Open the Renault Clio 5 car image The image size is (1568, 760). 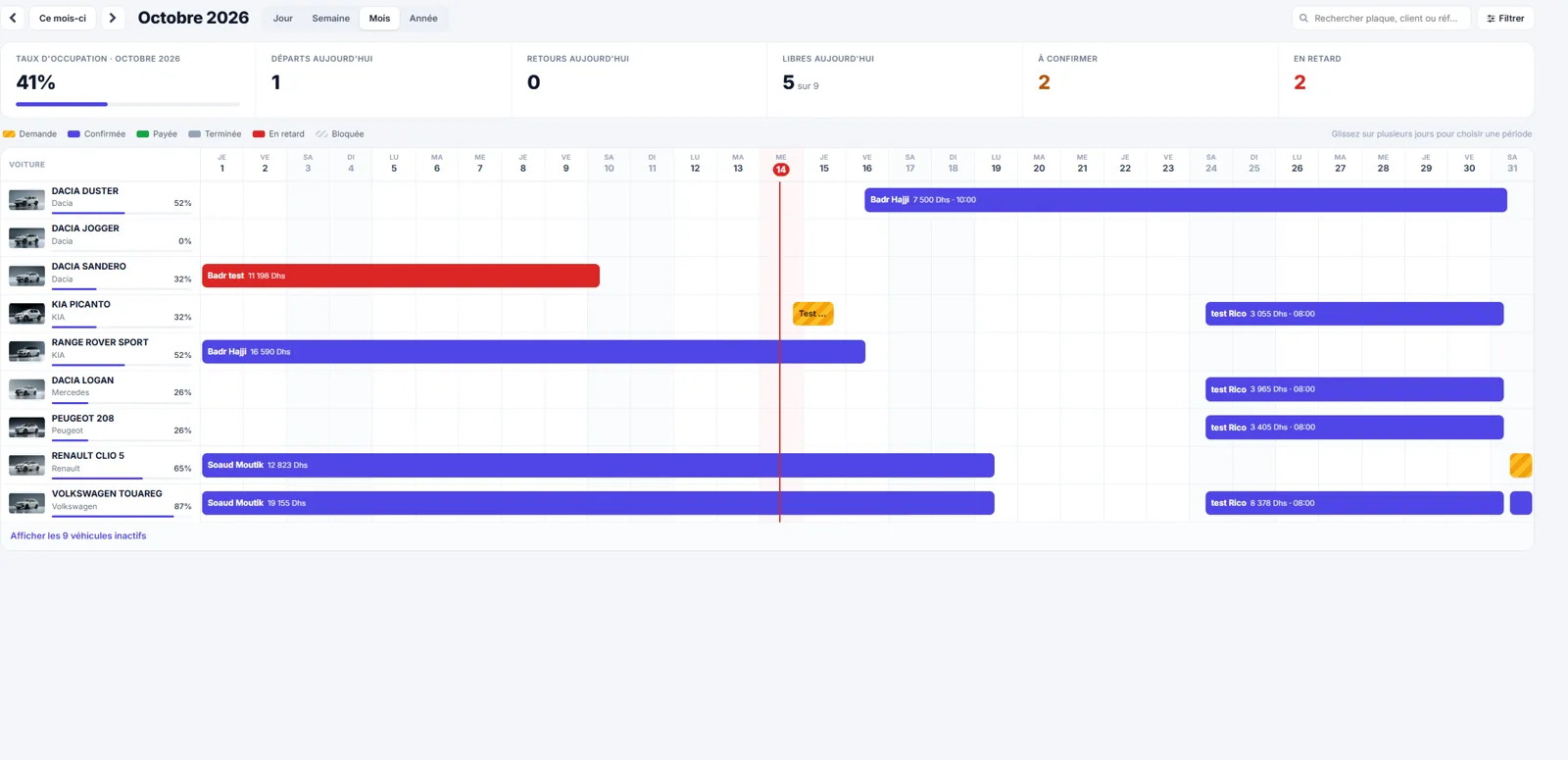coord(26,465)
